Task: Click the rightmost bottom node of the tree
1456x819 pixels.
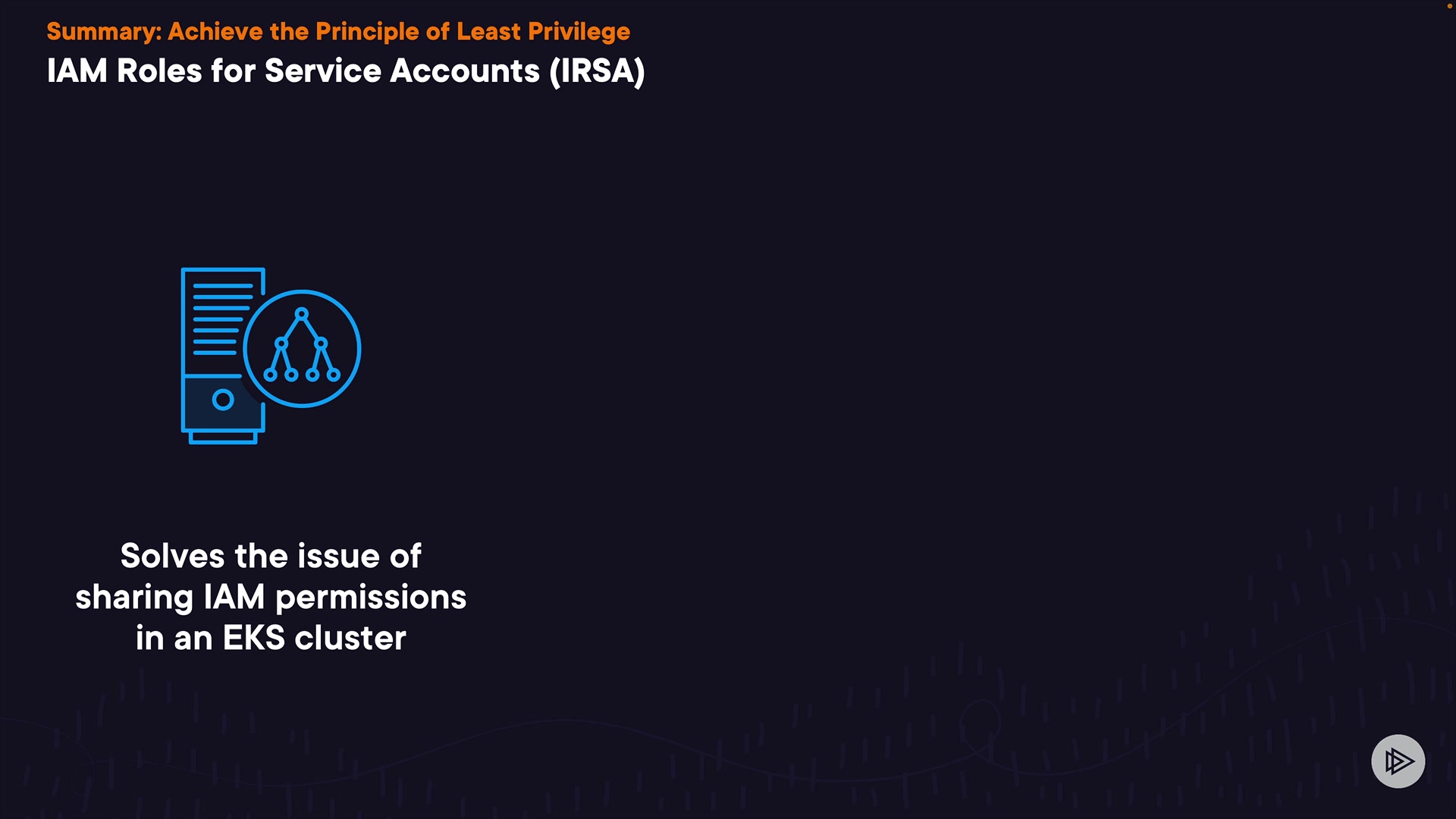Action: 333,375
